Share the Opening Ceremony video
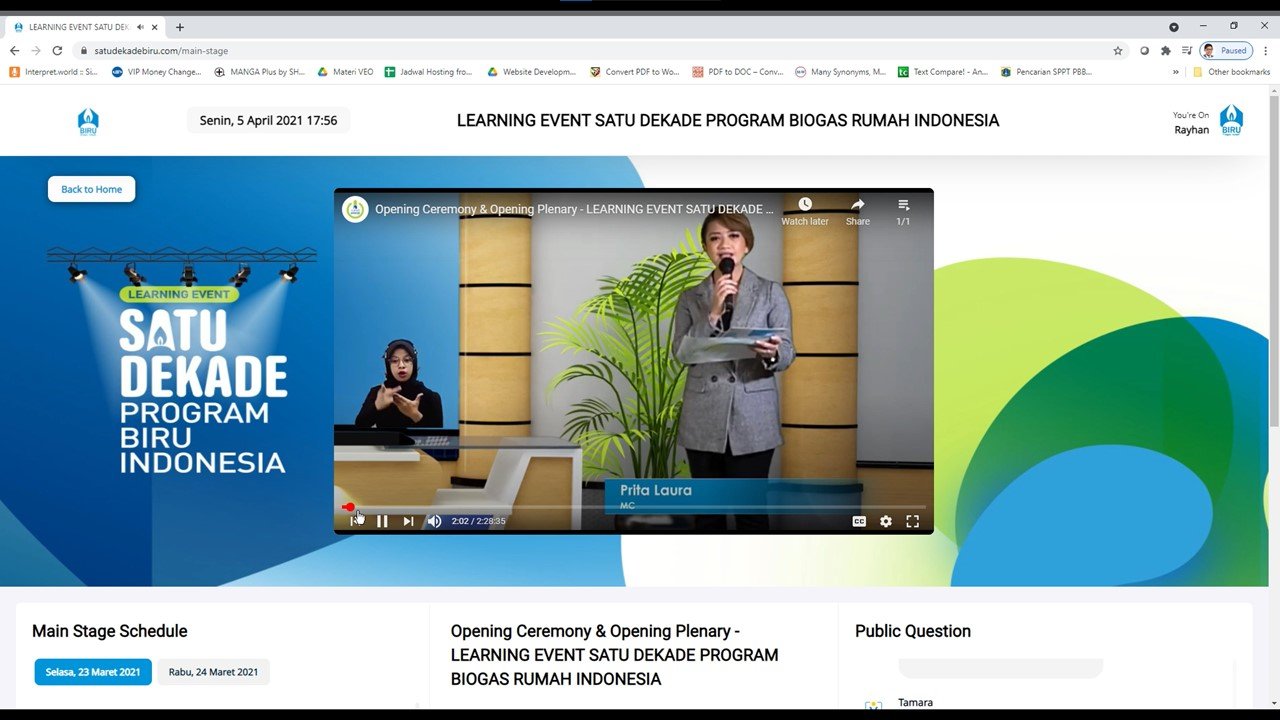Image resolution: width=1280 pixels, height=720 pixels. [x=857, y=210]
